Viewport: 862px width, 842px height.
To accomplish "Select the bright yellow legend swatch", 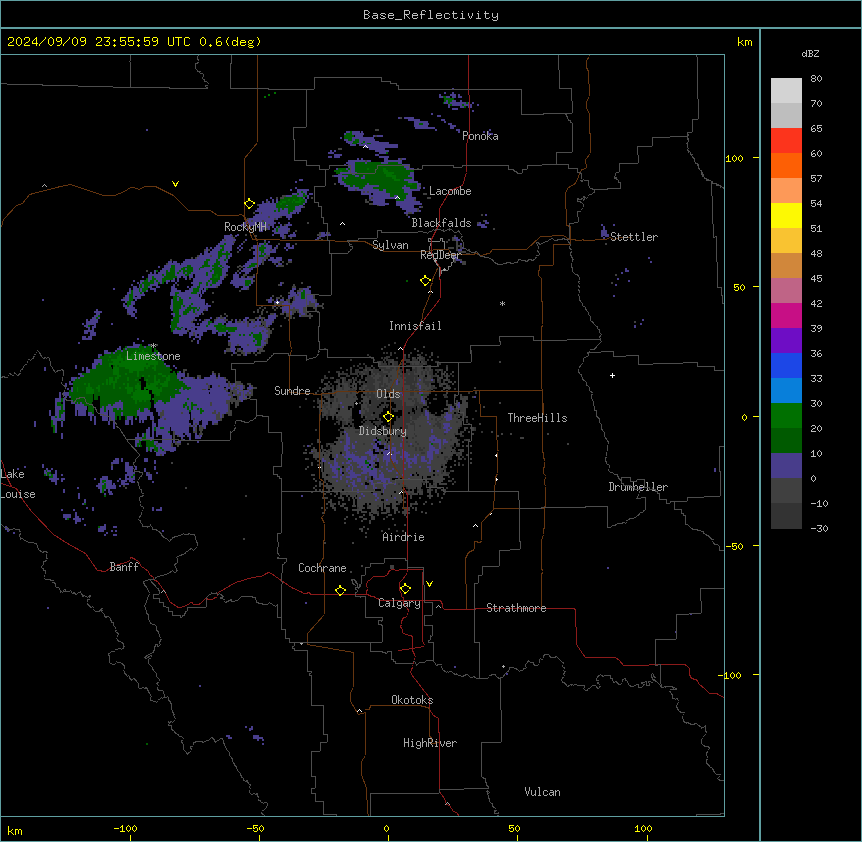I will pos(786,215).
